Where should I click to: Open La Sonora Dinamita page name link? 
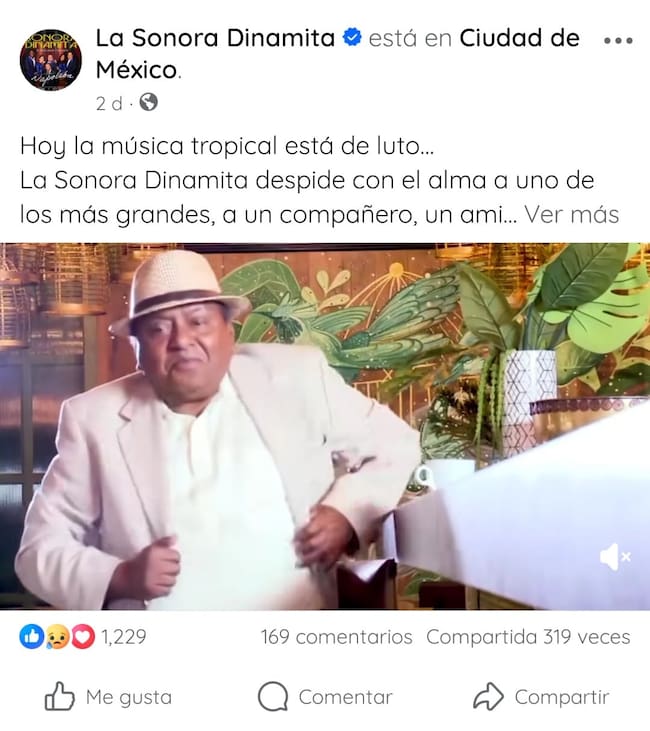click(x=215, y=38)
